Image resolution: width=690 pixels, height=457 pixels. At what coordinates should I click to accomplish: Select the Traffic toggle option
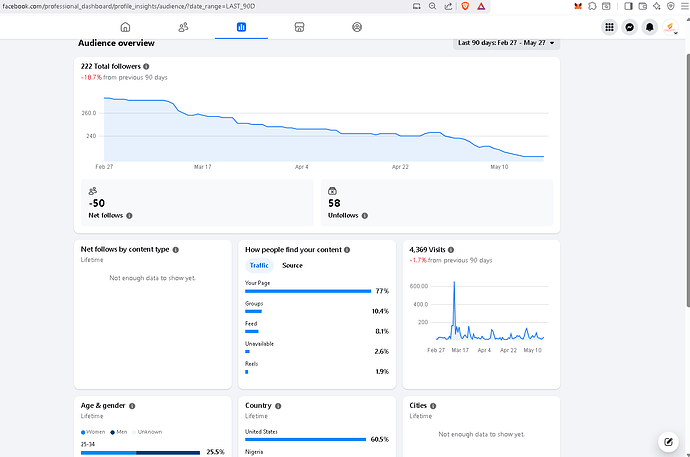(x=259, y=265)
